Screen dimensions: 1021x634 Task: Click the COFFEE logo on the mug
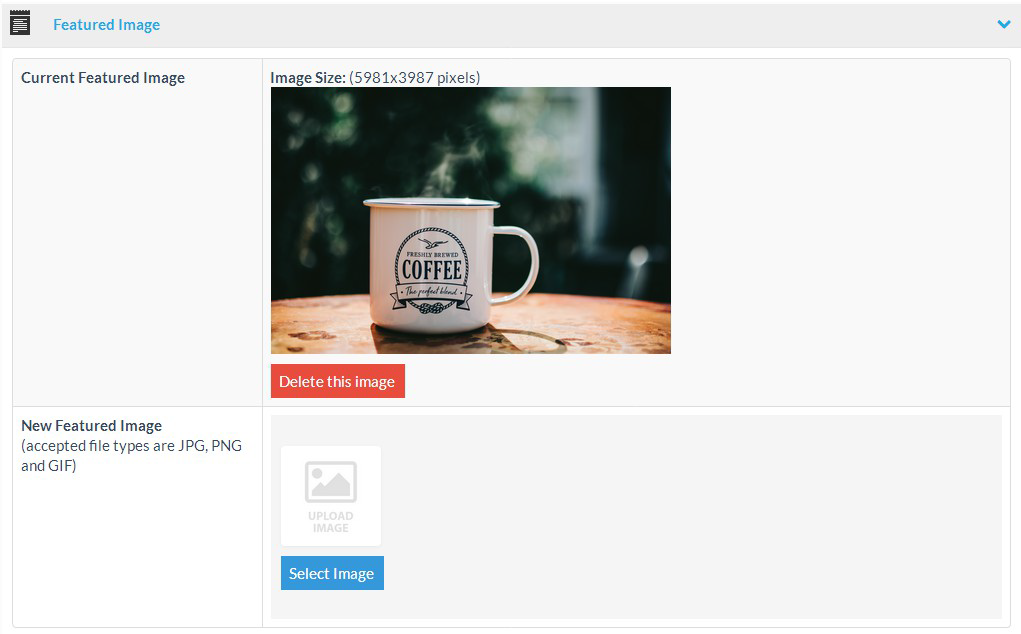tap(432, 270)
